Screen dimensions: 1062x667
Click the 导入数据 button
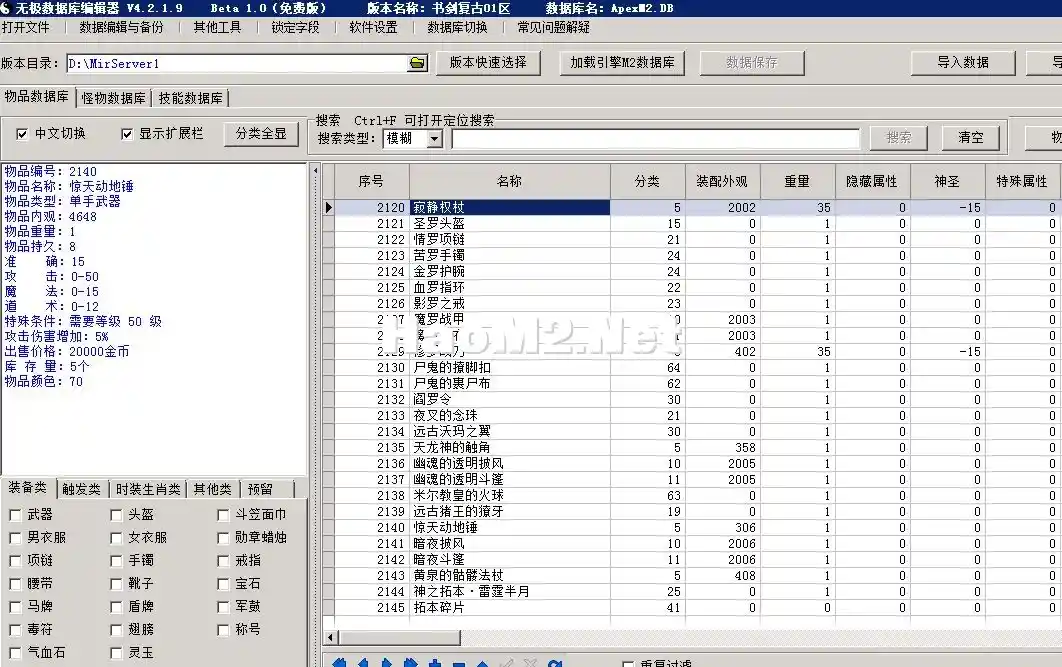(963, 63)
